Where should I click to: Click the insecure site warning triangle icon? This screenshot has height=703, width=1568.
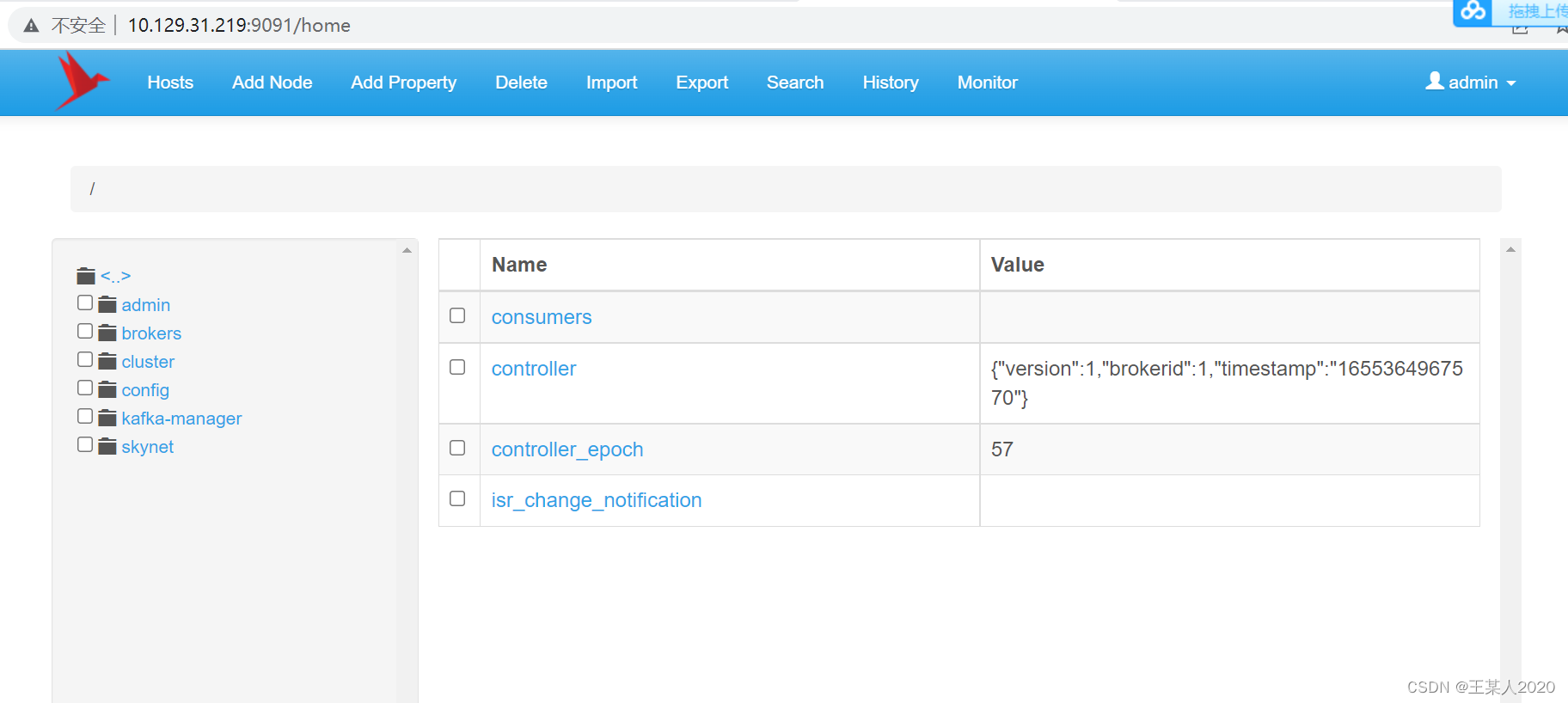32,26
